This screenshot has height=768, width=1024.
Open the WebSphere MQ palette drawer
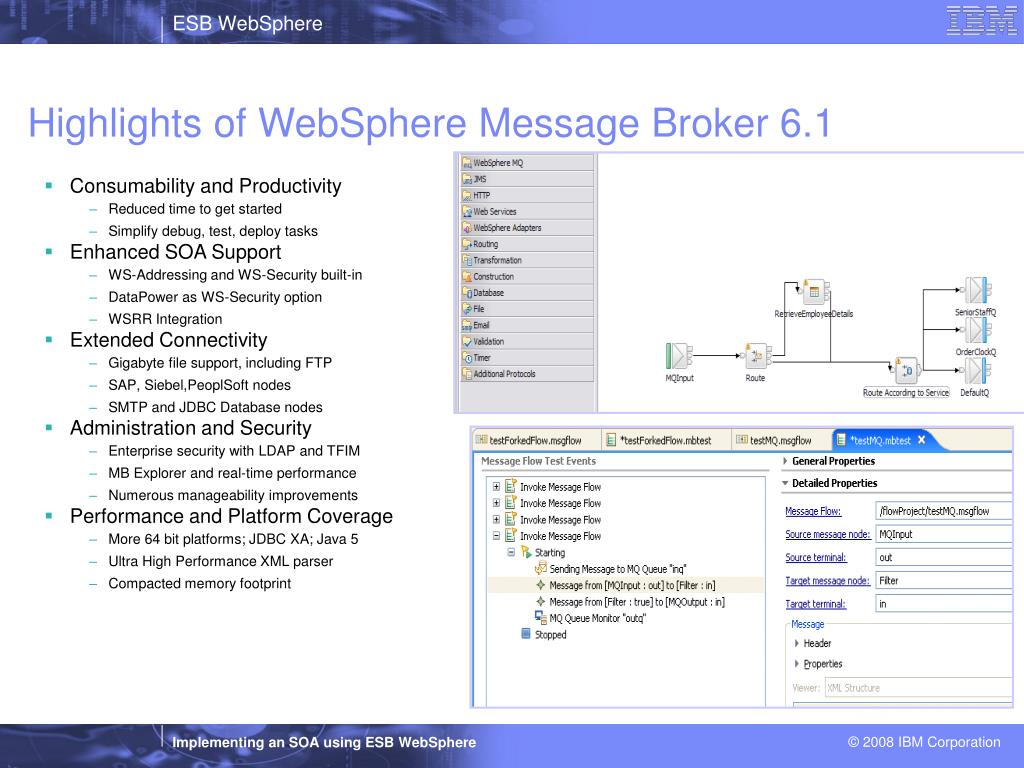[527, 163]
